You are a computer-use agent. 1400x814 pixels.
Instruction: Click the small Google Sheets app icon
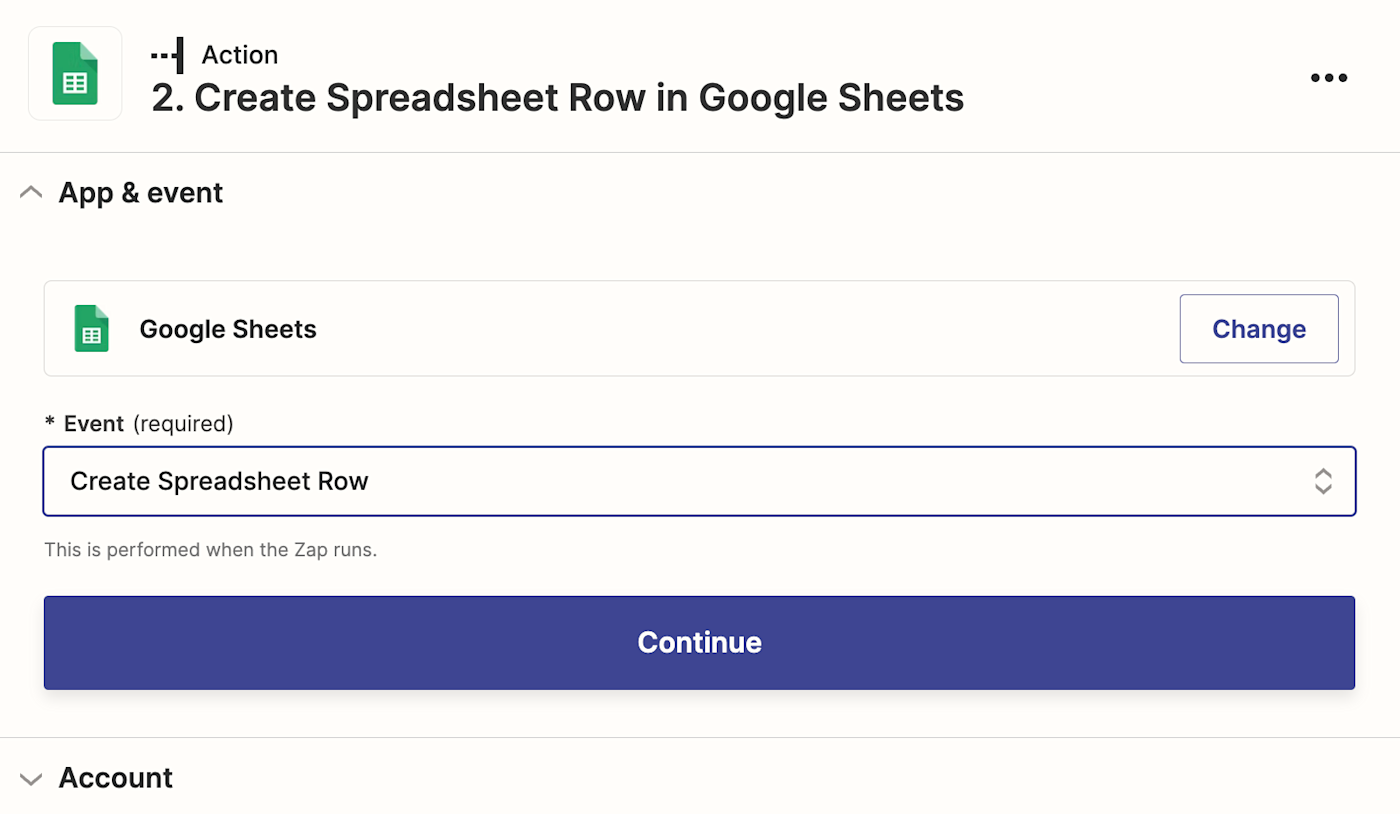pos(92,329)
